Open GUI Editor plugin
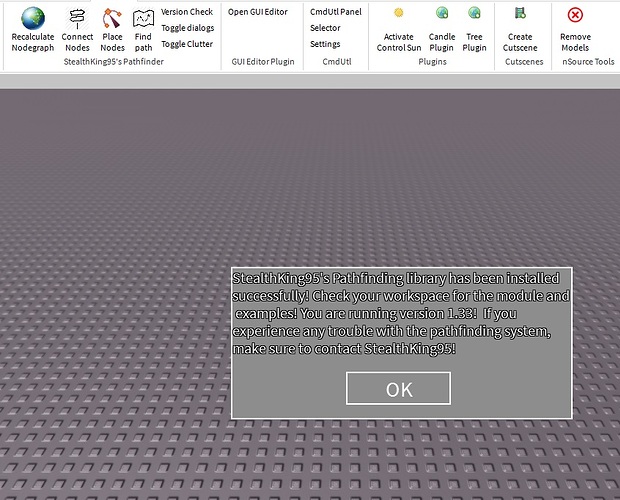This screenshot has height=500, width=620. click(258, 12)
